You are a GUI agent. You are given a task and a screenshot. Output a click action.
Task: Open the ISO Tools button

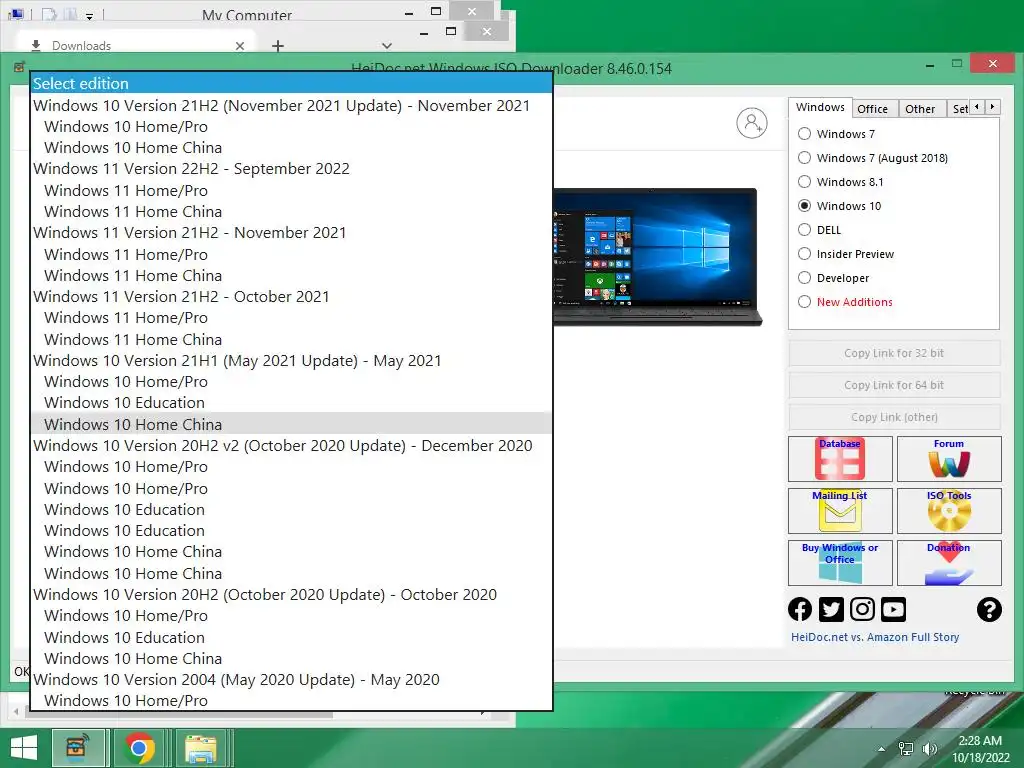point(949,511)
